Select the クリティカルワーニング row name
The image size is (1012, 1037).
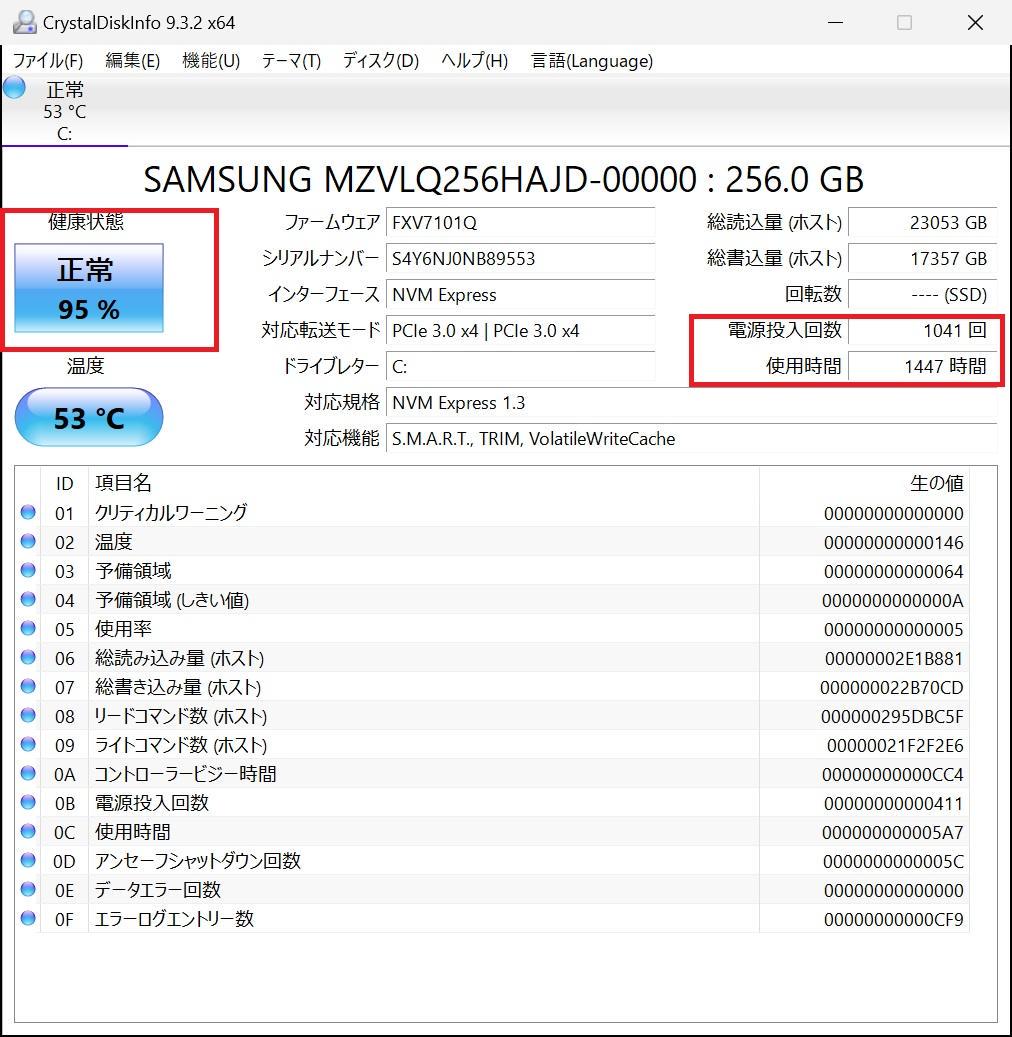tap(171, 513)
